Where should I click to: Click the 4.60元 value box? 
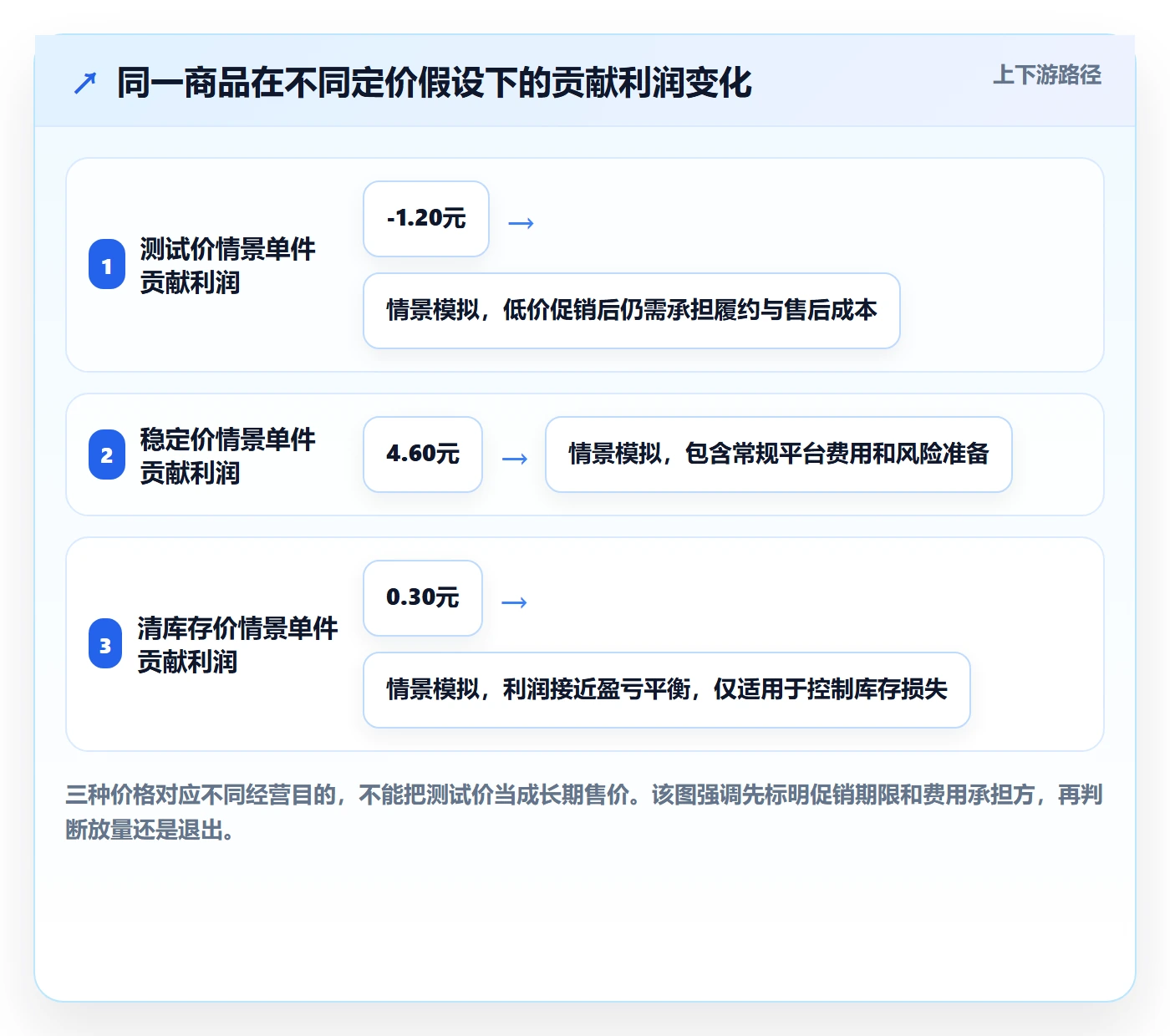tap(423, 455)
